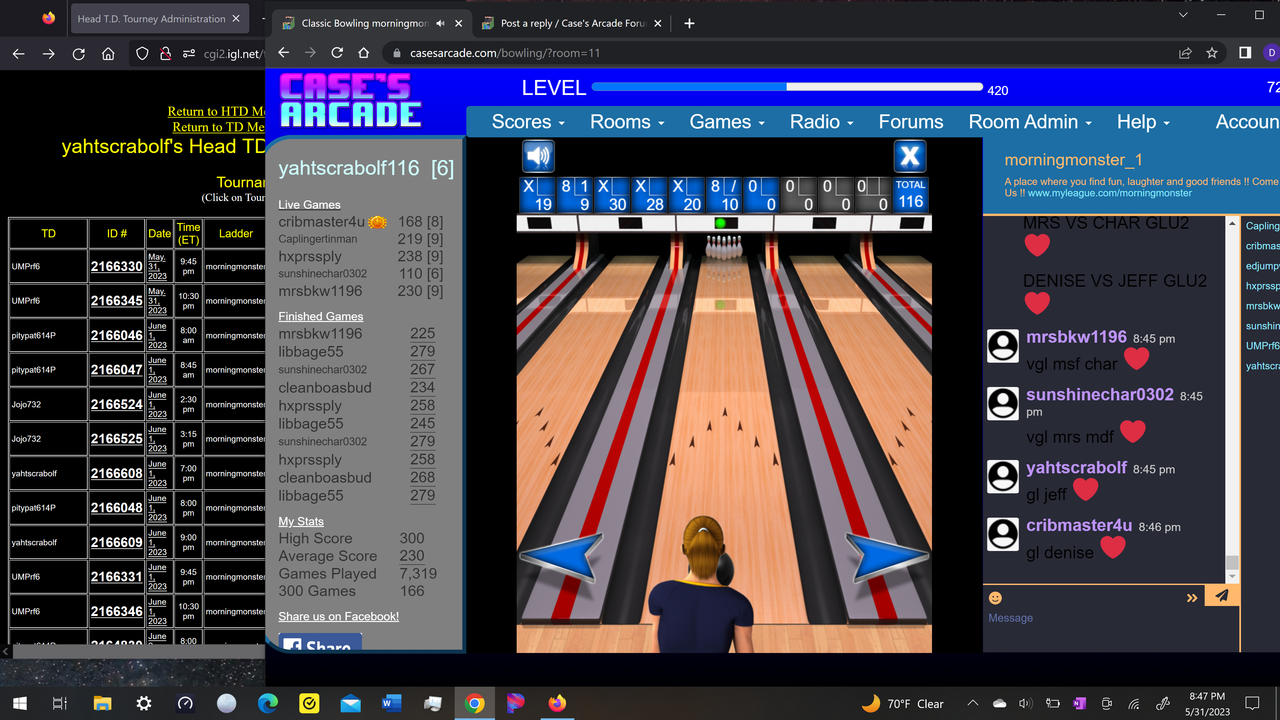Screen dimensions: 1280x720
Task: Share this page icon in Chrome address bar
Action: coord(1185,53)
